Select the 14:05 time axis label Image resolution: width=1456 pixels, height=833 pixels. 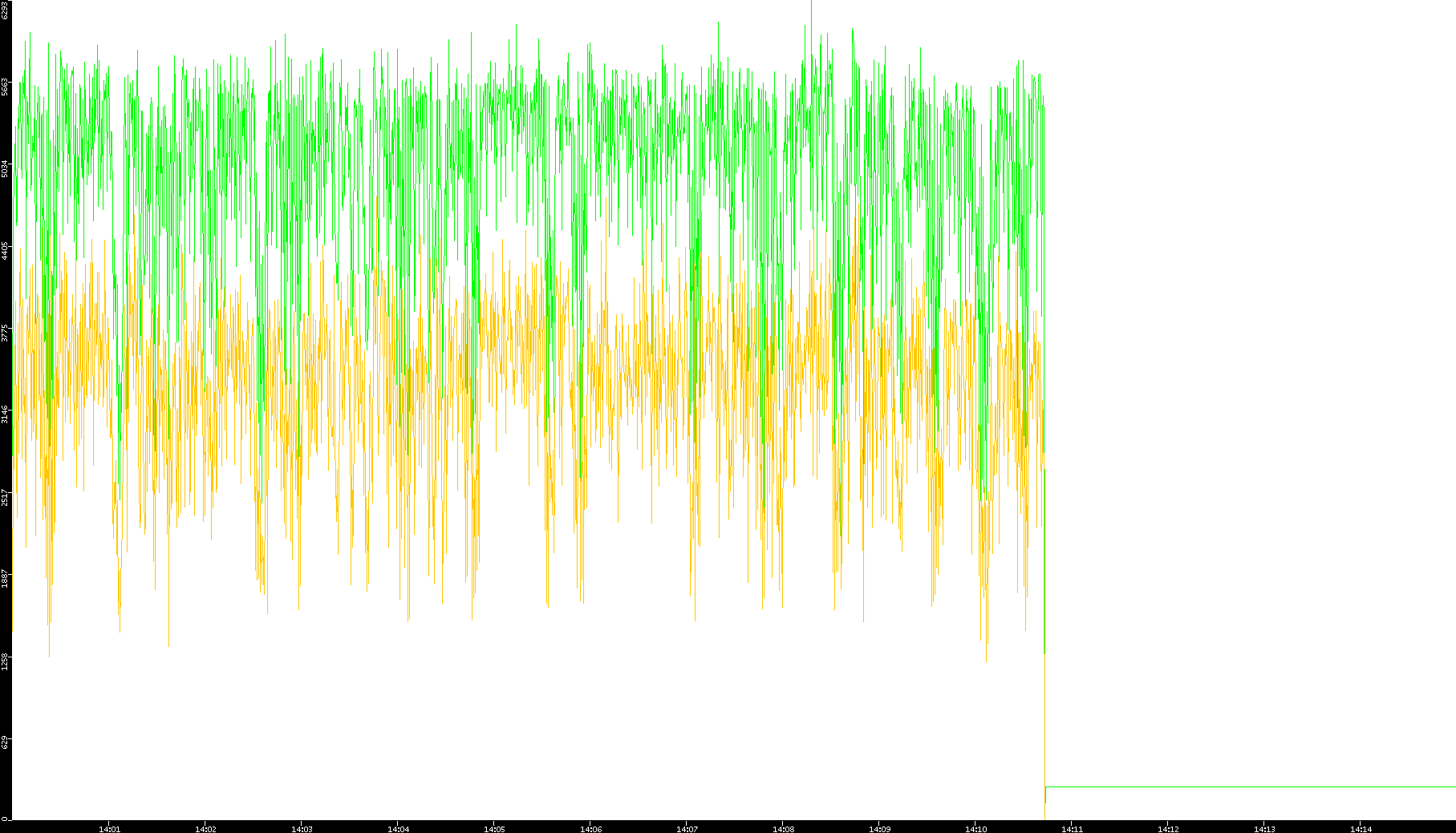[x=494, y=829]
